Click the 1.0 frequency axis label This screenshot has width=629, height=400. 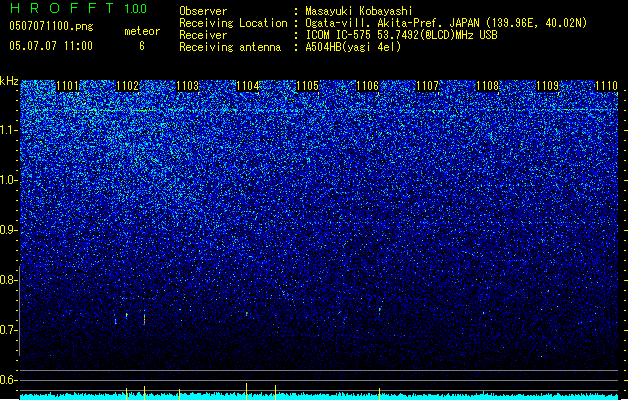click(9, 180)
